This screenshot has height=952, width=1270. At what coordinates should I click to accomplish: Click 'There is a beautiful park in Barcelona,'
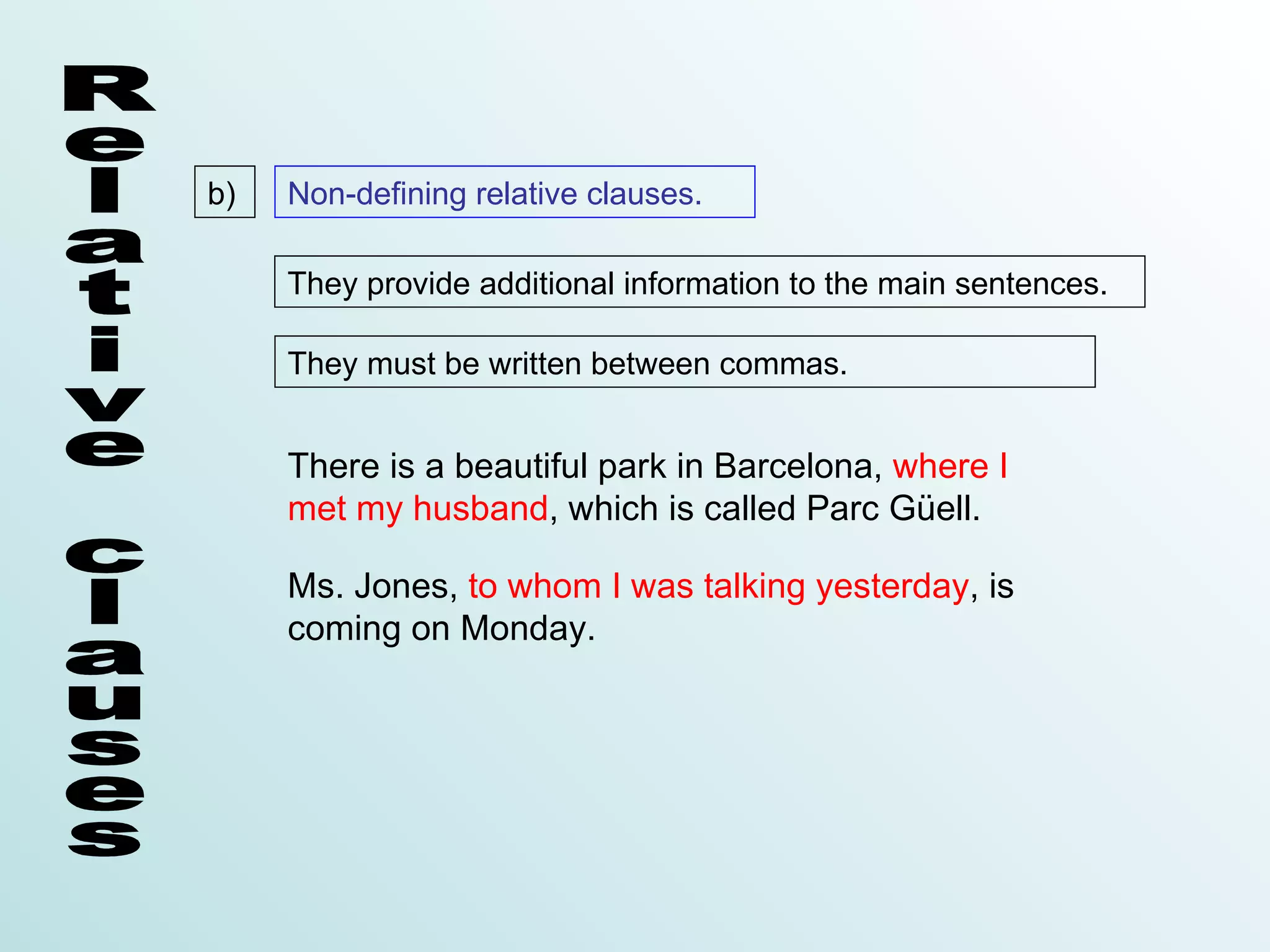point(585,466)
